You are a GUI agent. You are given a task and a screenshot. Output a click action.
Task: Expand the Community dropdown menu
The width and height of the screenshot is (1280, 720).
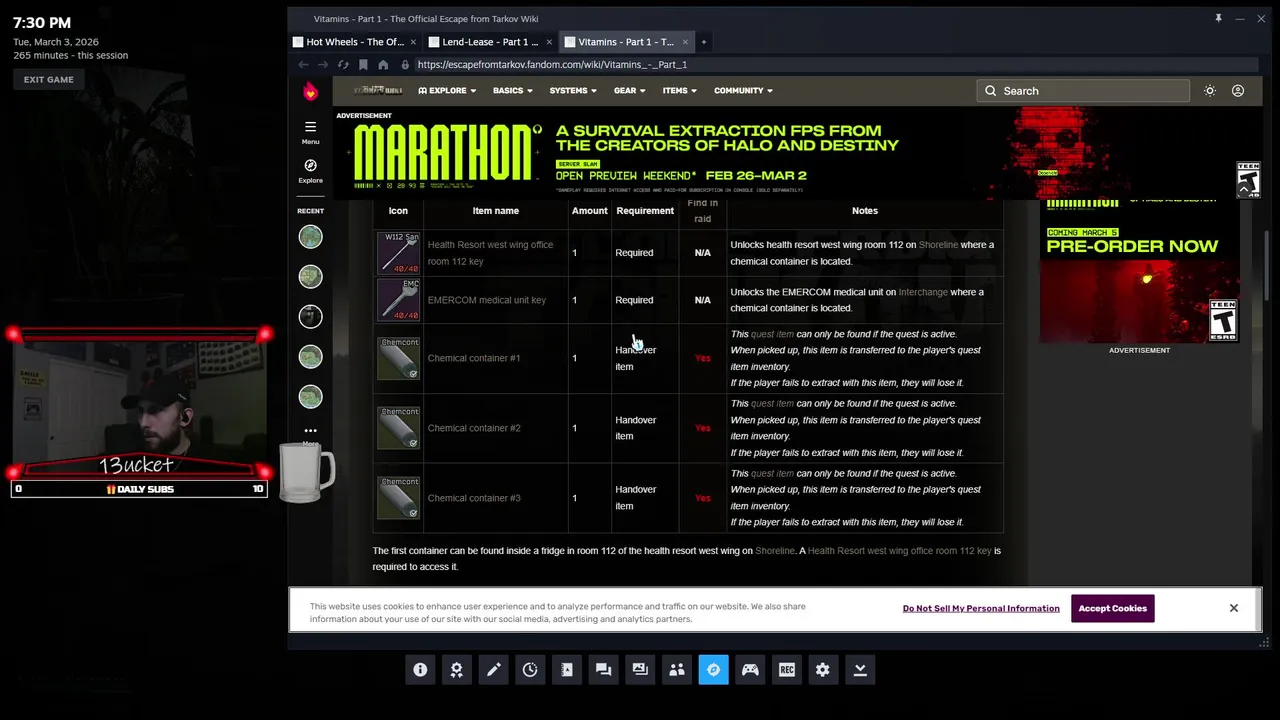tap(744, 91)
